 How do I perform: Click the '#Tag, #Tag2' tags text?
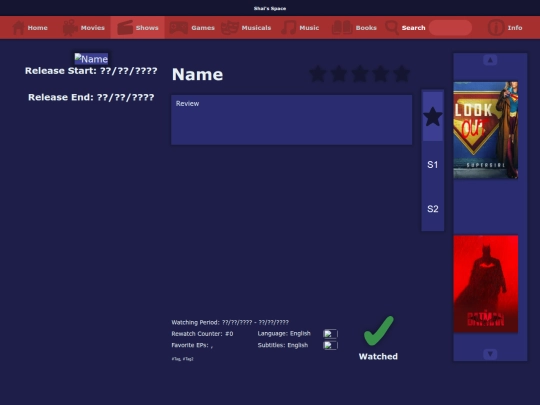(182, 359)
